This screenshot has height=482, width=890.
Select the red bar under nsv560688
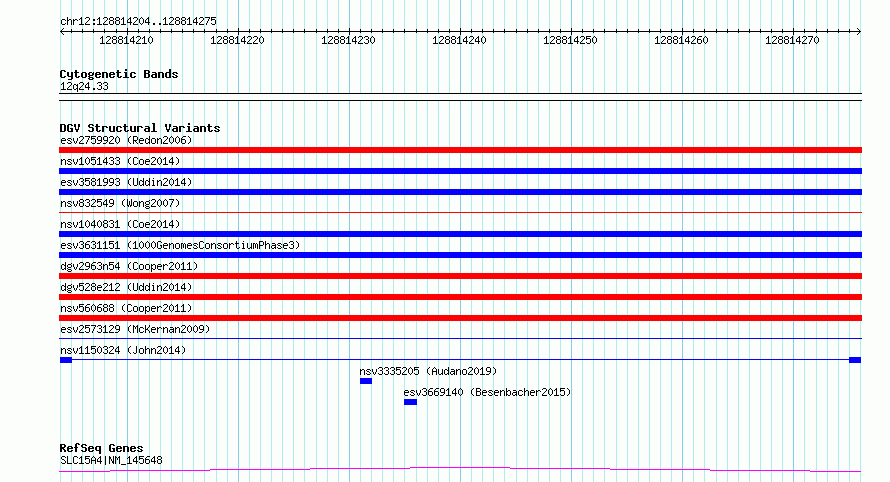(460, 318)
